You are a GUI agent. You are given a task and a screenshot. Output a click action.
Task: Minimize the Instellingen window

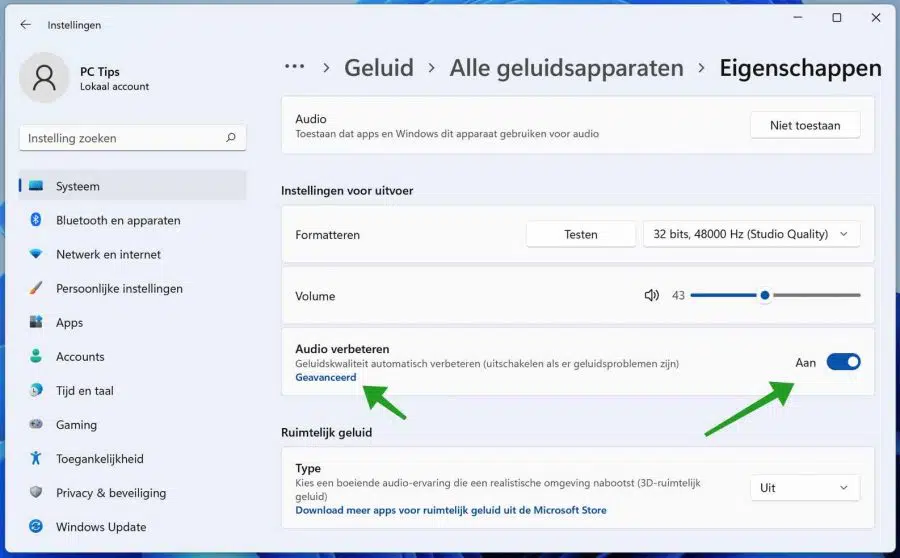798,18
